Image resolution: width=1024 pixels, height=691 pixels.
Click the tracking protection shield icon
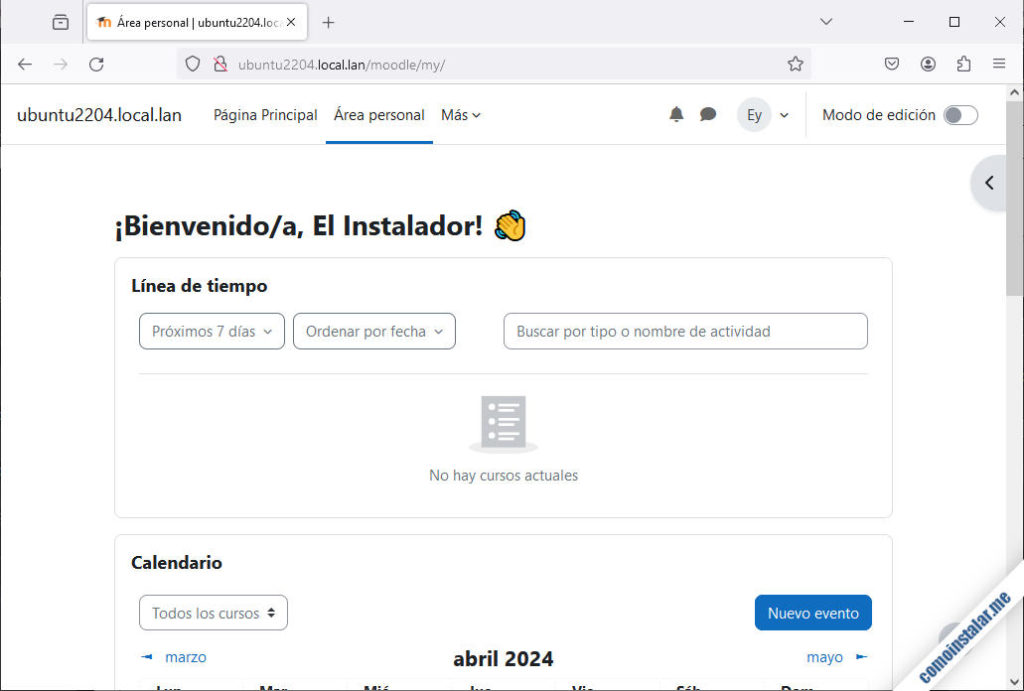[x=191, y=63]
